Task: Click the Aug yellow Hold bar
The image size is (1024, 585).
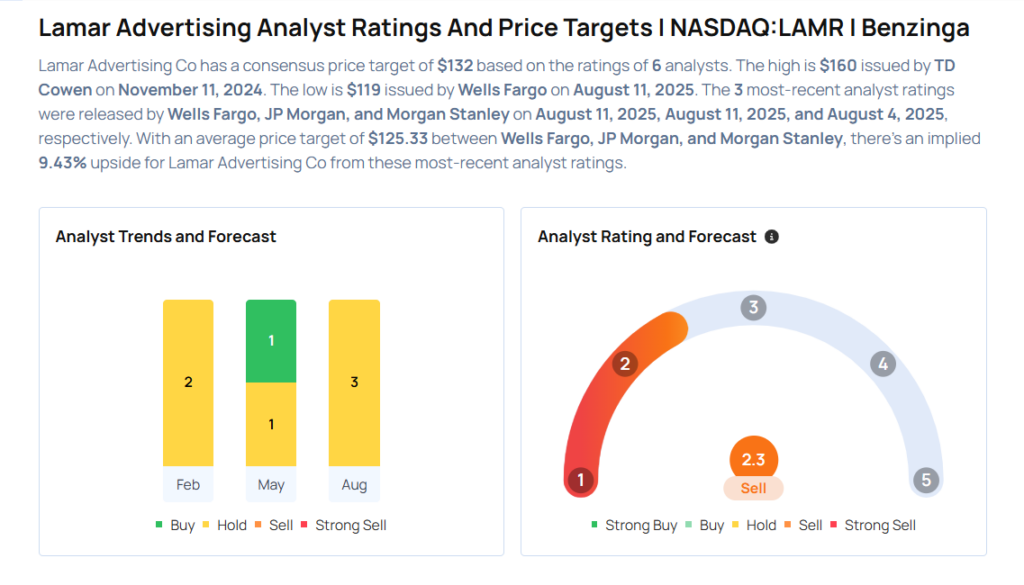Action: (354, 382)
